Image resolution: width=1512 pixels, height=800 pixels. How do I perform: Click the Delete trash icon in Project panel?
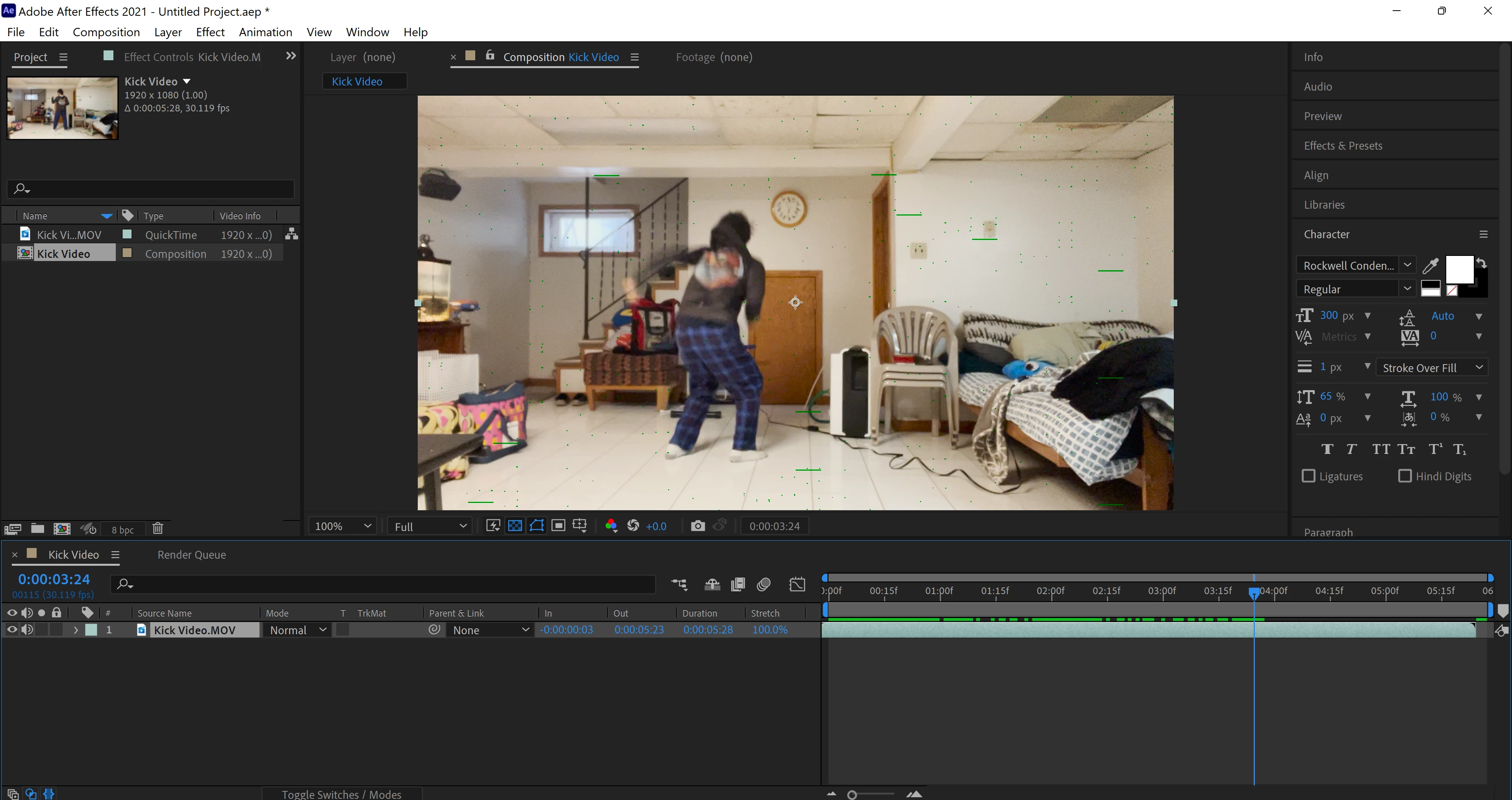point(157,529)
